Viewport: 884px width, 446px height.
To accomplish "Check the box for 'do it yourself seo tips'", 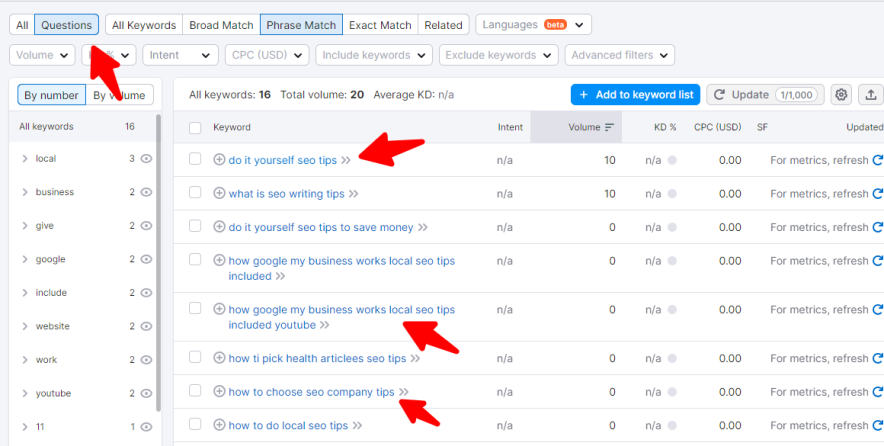I will (x=195, y=159).
